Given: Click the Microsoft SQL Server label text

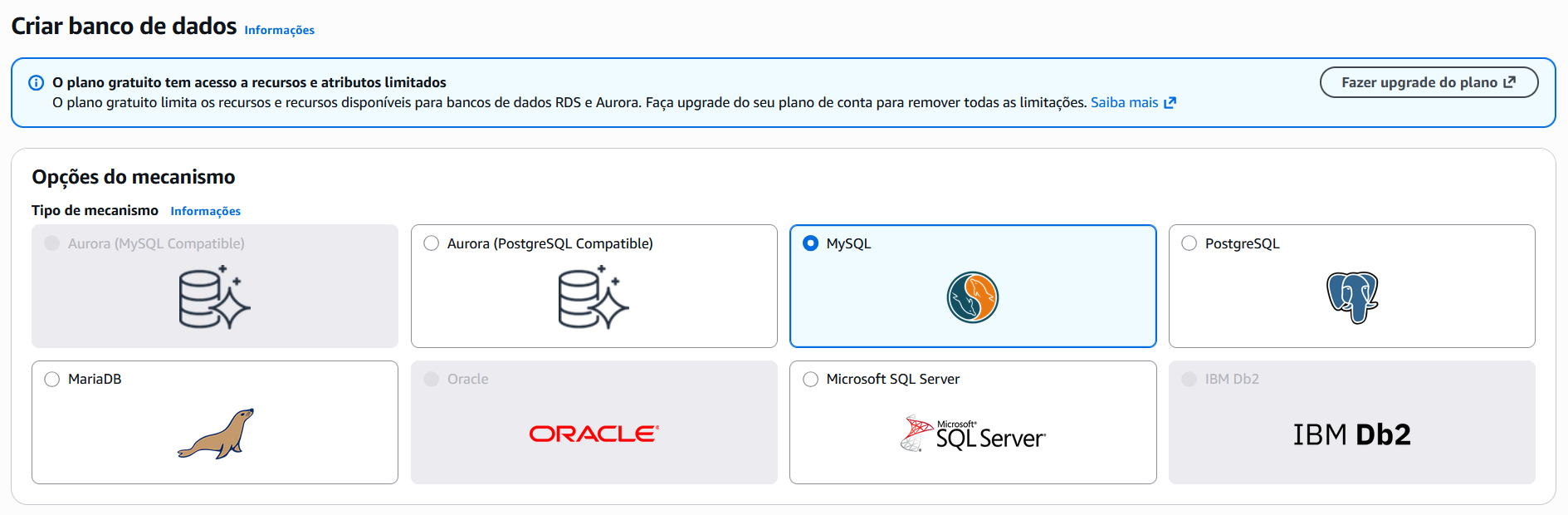Looking at the screenshot, I should click(x=893, y=380).
